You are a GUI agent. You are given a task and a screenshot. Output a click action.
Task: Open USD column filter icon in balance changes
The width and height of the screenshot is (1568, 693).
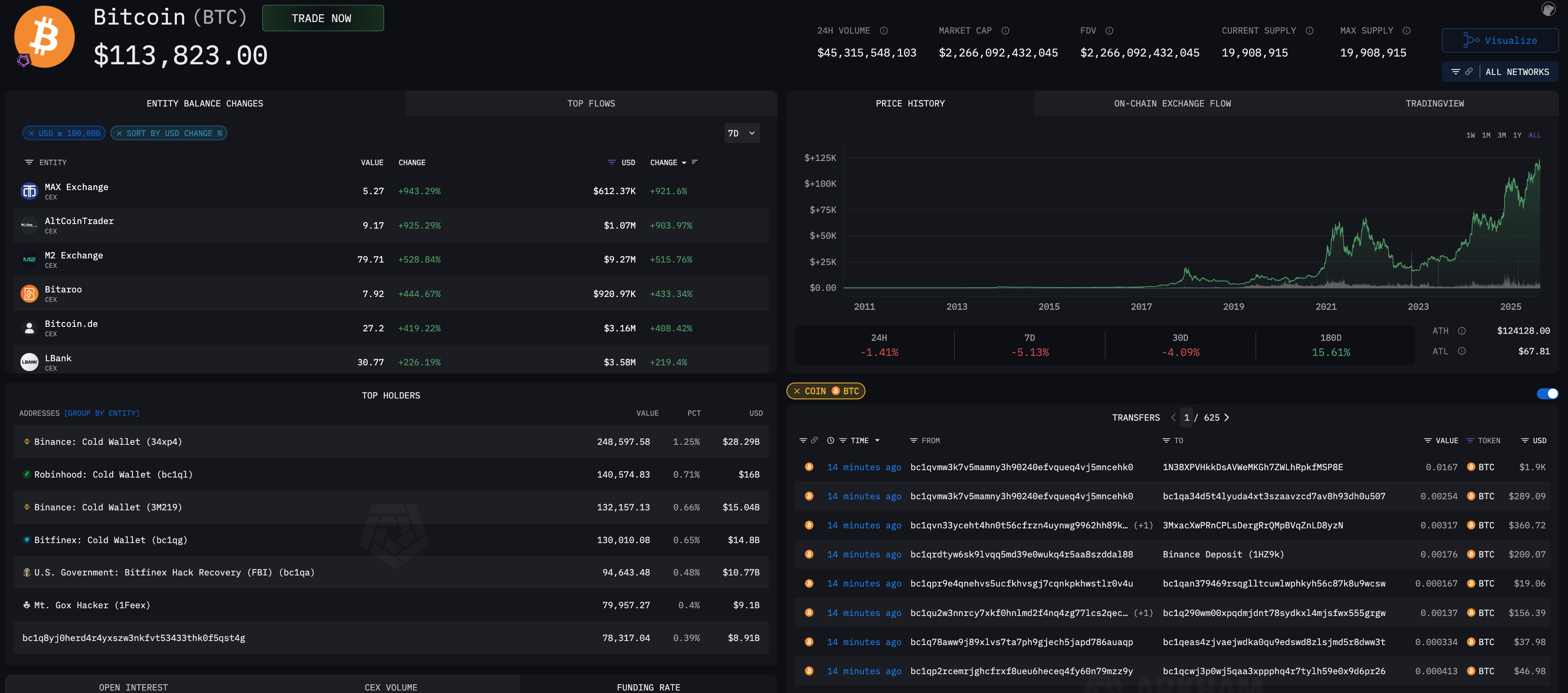coord(612,163)
